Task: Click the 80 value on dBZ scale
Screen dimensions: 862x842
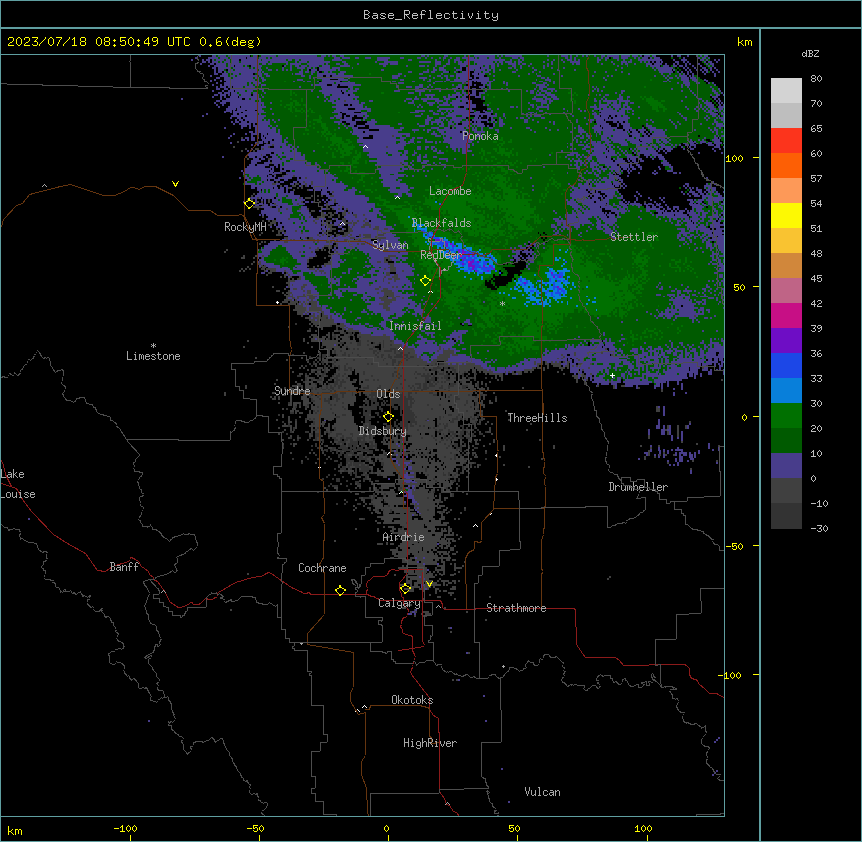Action: [x=816, y=79]
